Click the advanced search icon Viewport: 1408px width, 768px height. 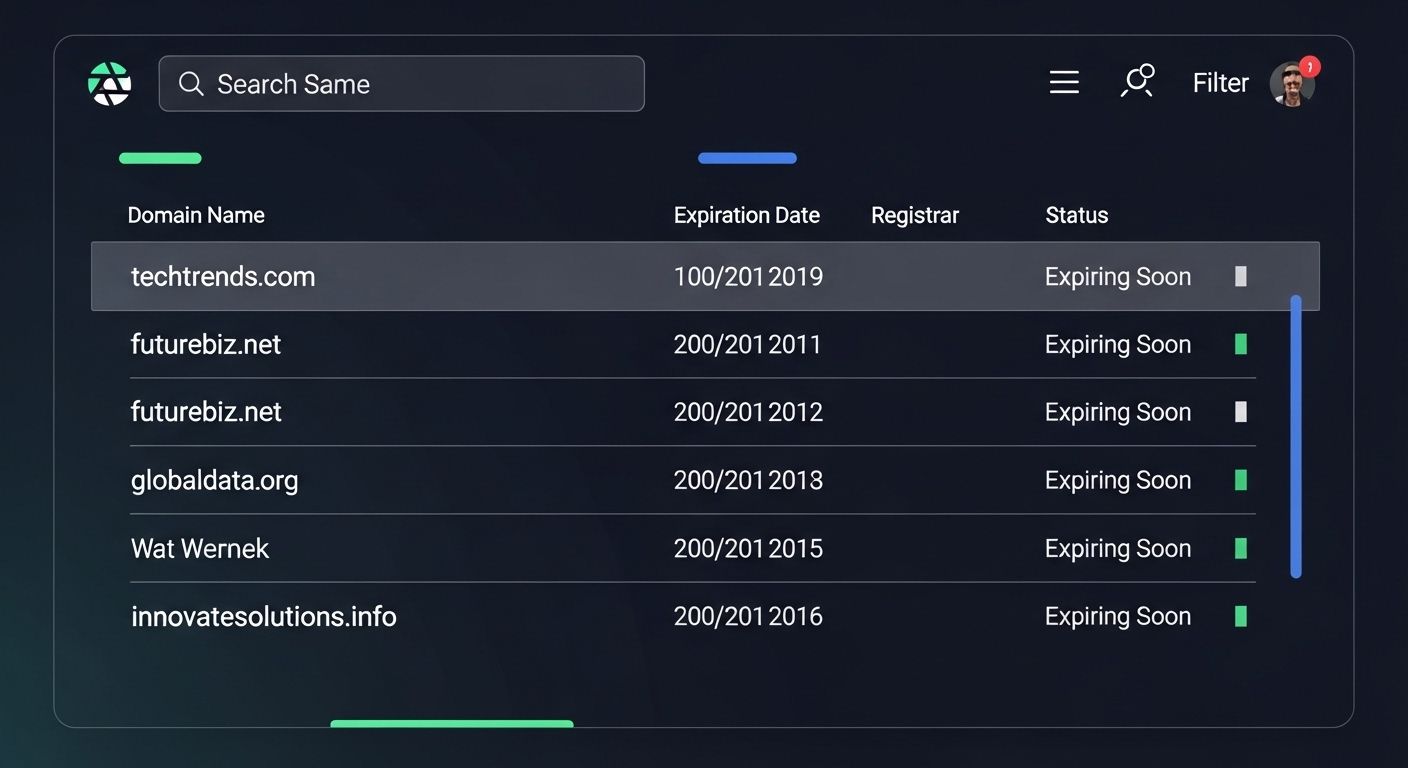point(1138,83)
